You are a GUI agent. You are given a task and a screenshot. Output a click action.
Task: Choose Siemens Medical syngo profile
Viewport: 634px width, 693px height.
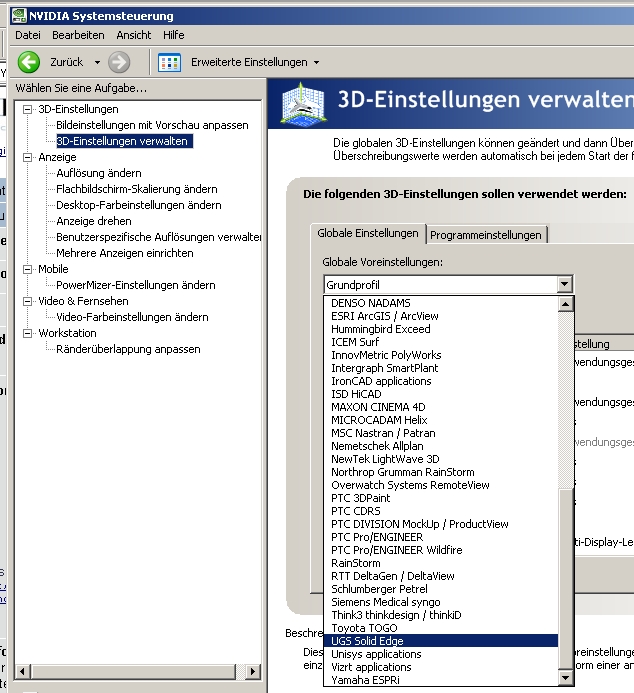click(x=441, y=602)
